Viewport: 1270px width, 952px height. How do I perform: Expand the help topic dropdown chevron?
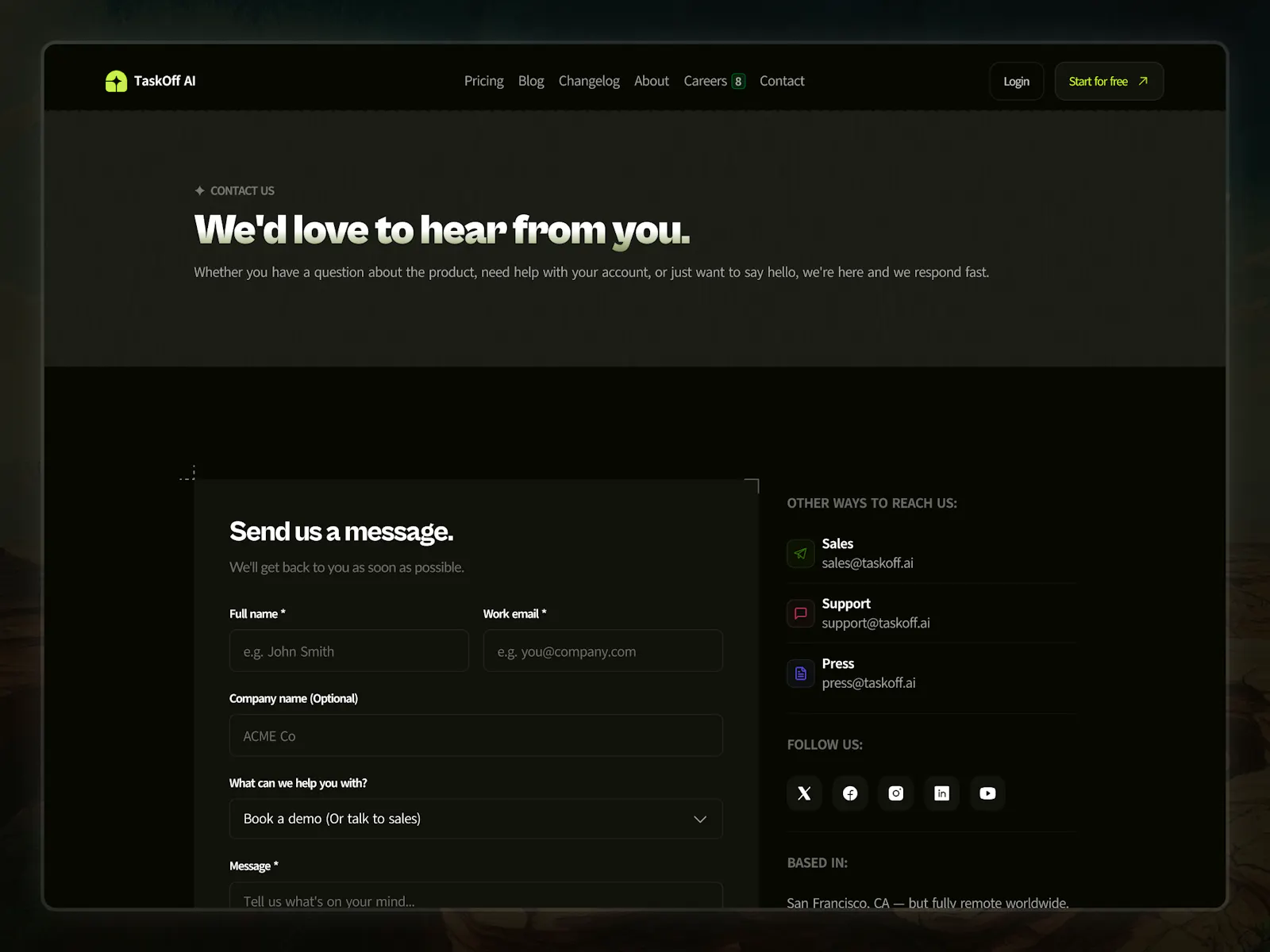click(x=700, y=820)
